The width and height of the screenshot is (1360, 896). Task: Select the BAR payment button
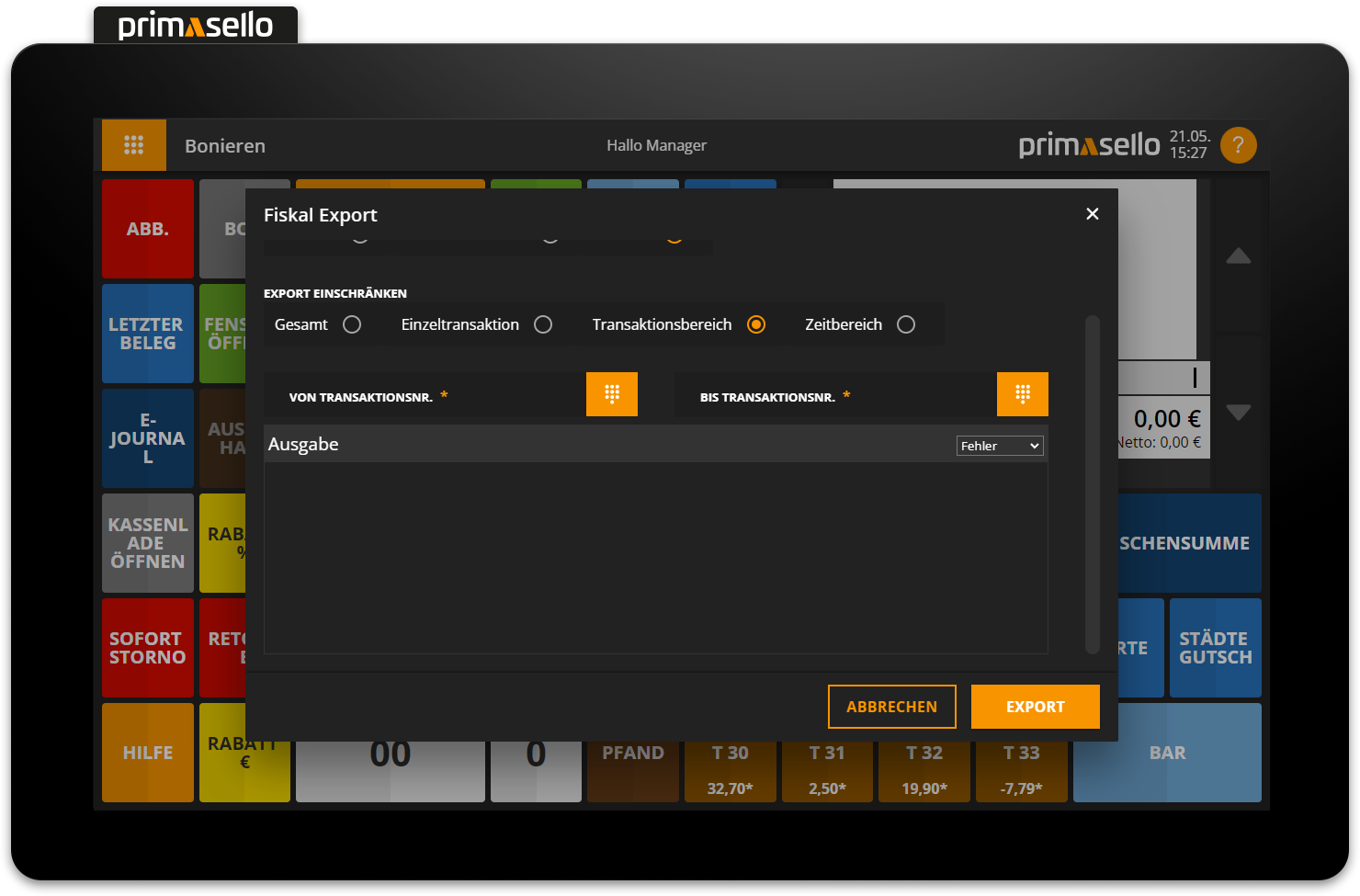click(x=1166, y=752)
